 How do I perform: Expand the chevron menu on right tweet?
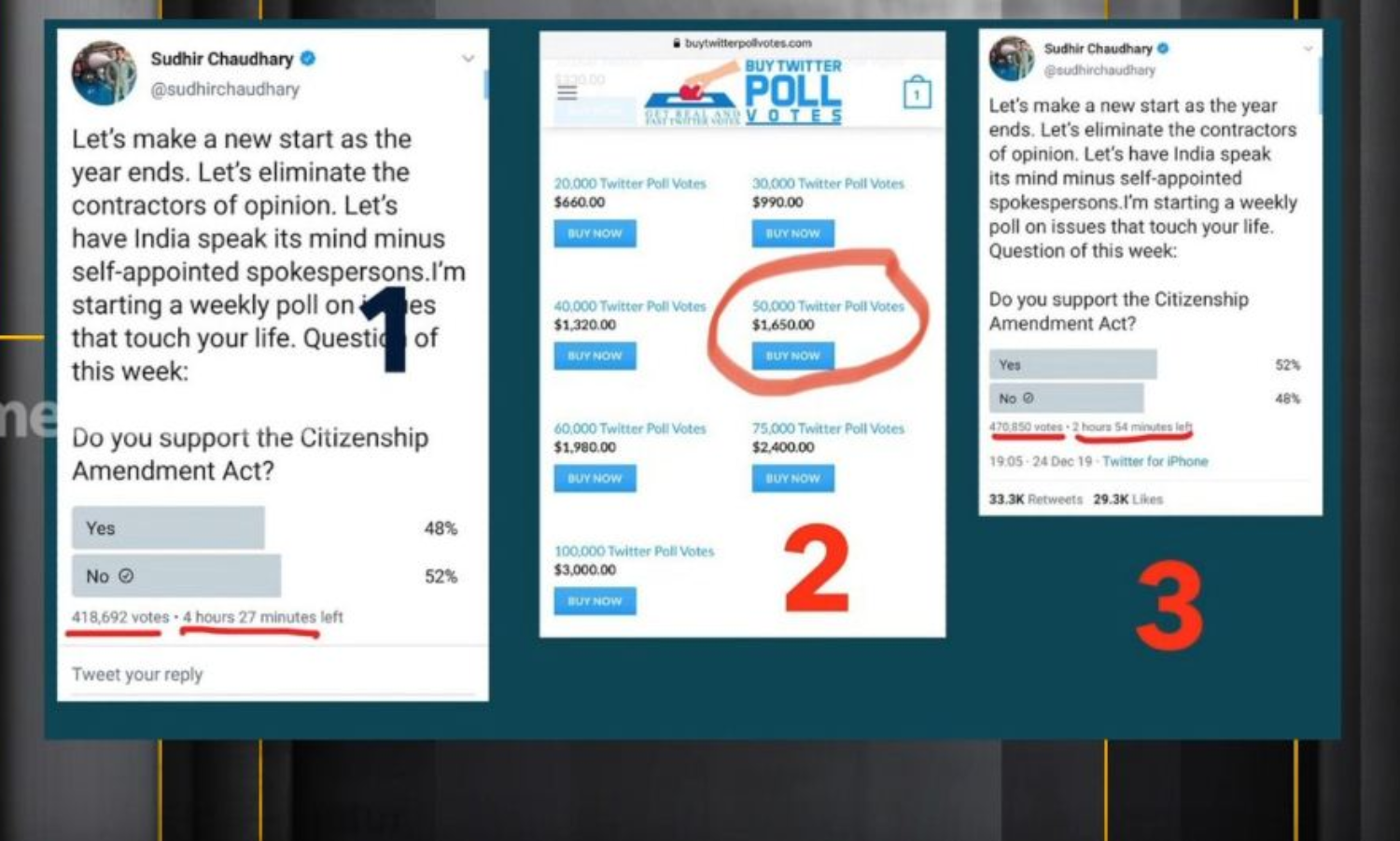[1308, 49]
